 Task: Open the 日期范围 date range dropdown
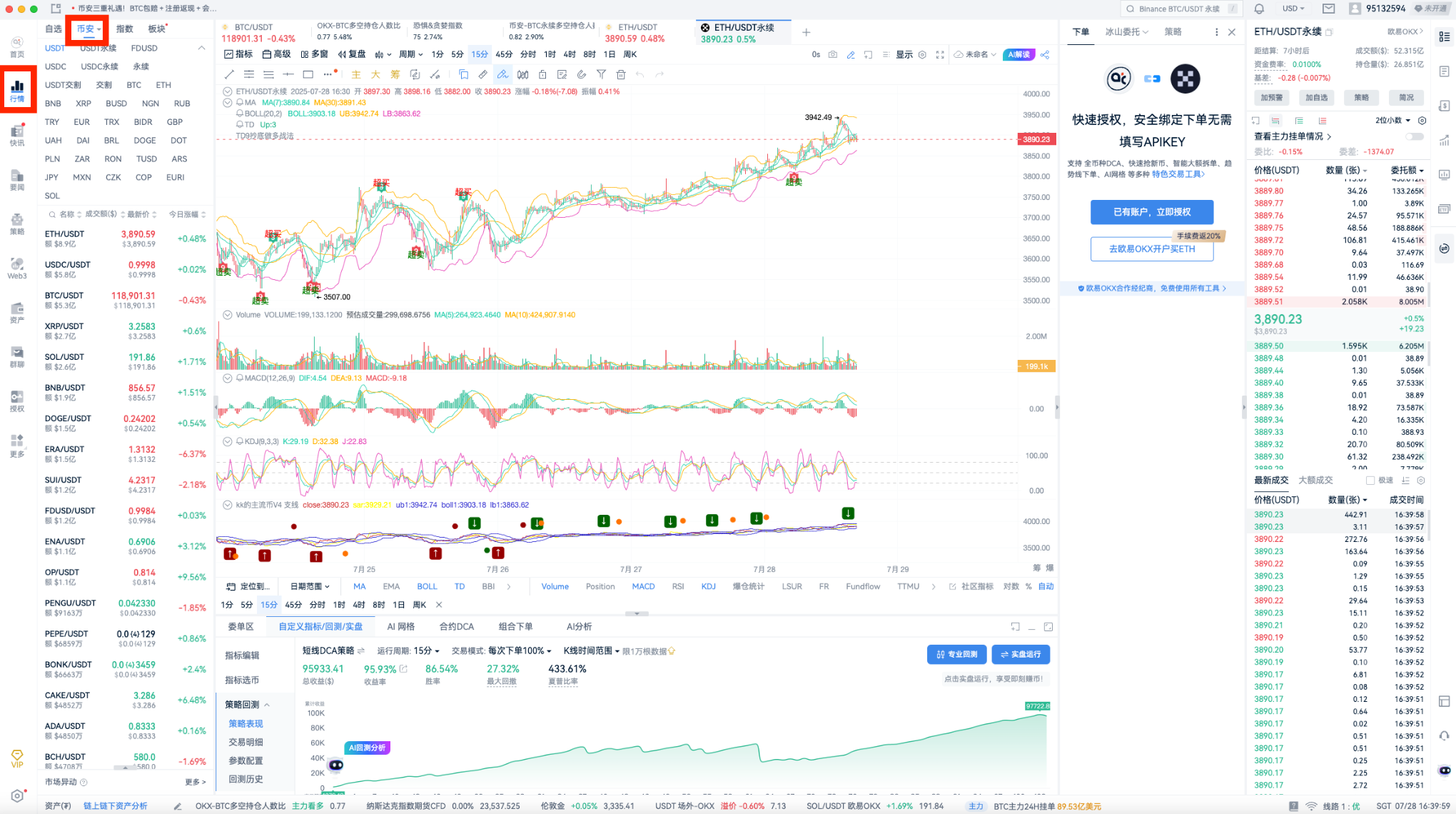click(310, 586)
